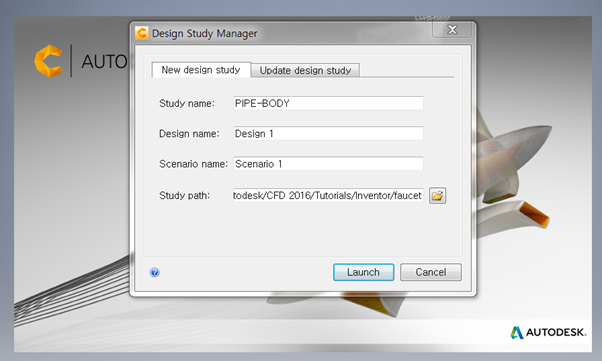
Task: Click the Design name label
Action: click(189, 134)
